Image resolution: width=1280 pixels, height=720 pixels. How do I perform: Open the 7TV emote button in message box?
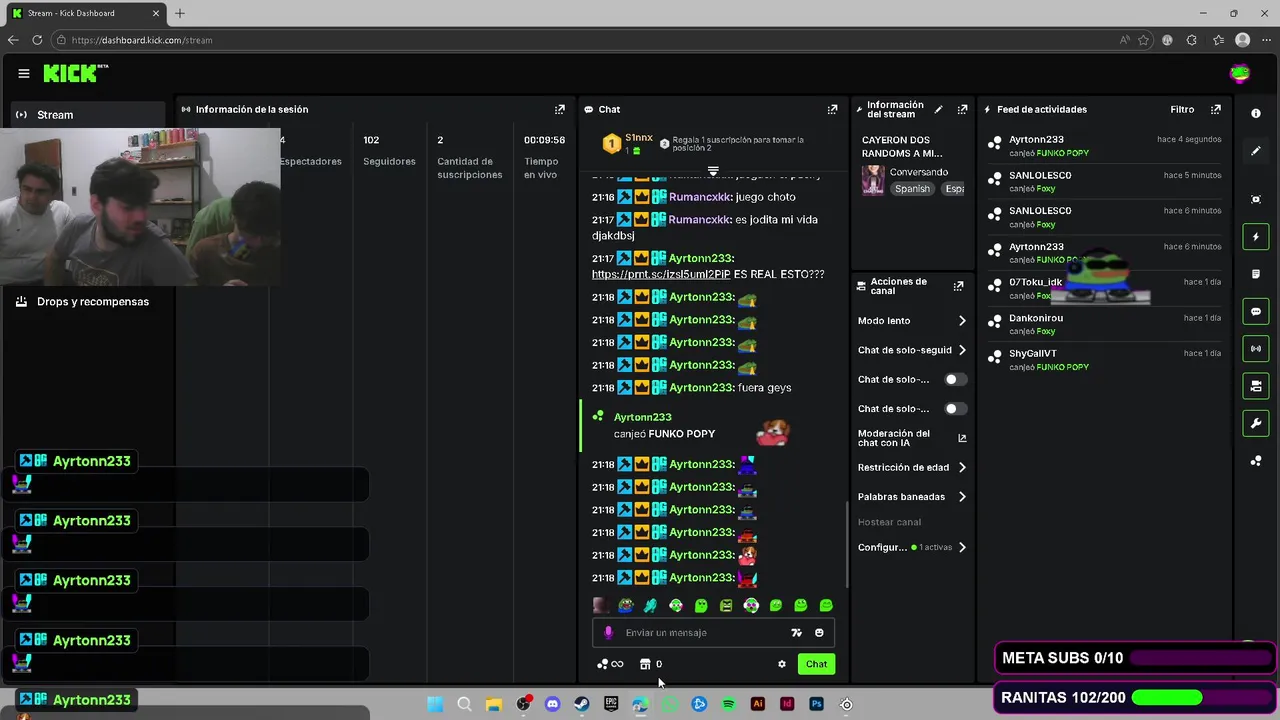click(796, 633)
